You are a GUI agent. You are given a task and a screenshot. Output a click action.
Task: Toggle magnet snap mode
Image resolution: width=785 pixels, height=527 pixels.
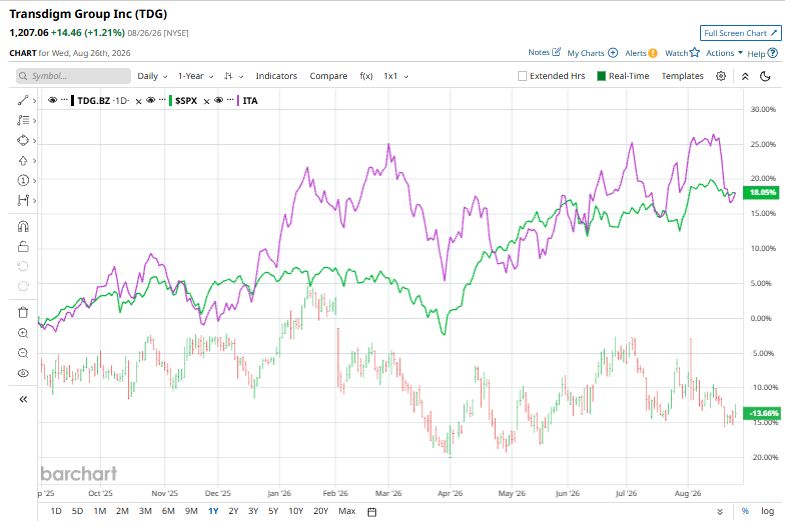coord(23,227)
